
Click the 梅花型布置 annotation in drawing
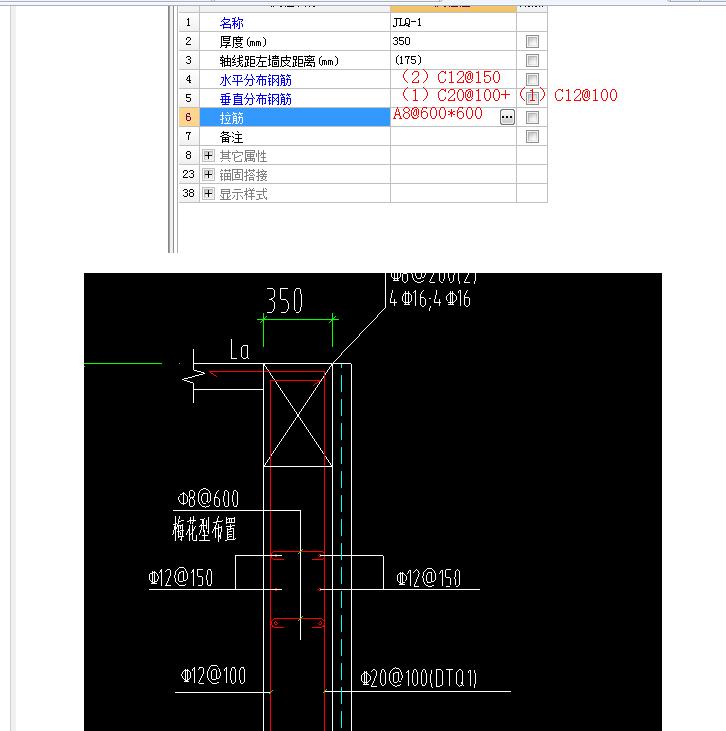click(x=204, y=529)
